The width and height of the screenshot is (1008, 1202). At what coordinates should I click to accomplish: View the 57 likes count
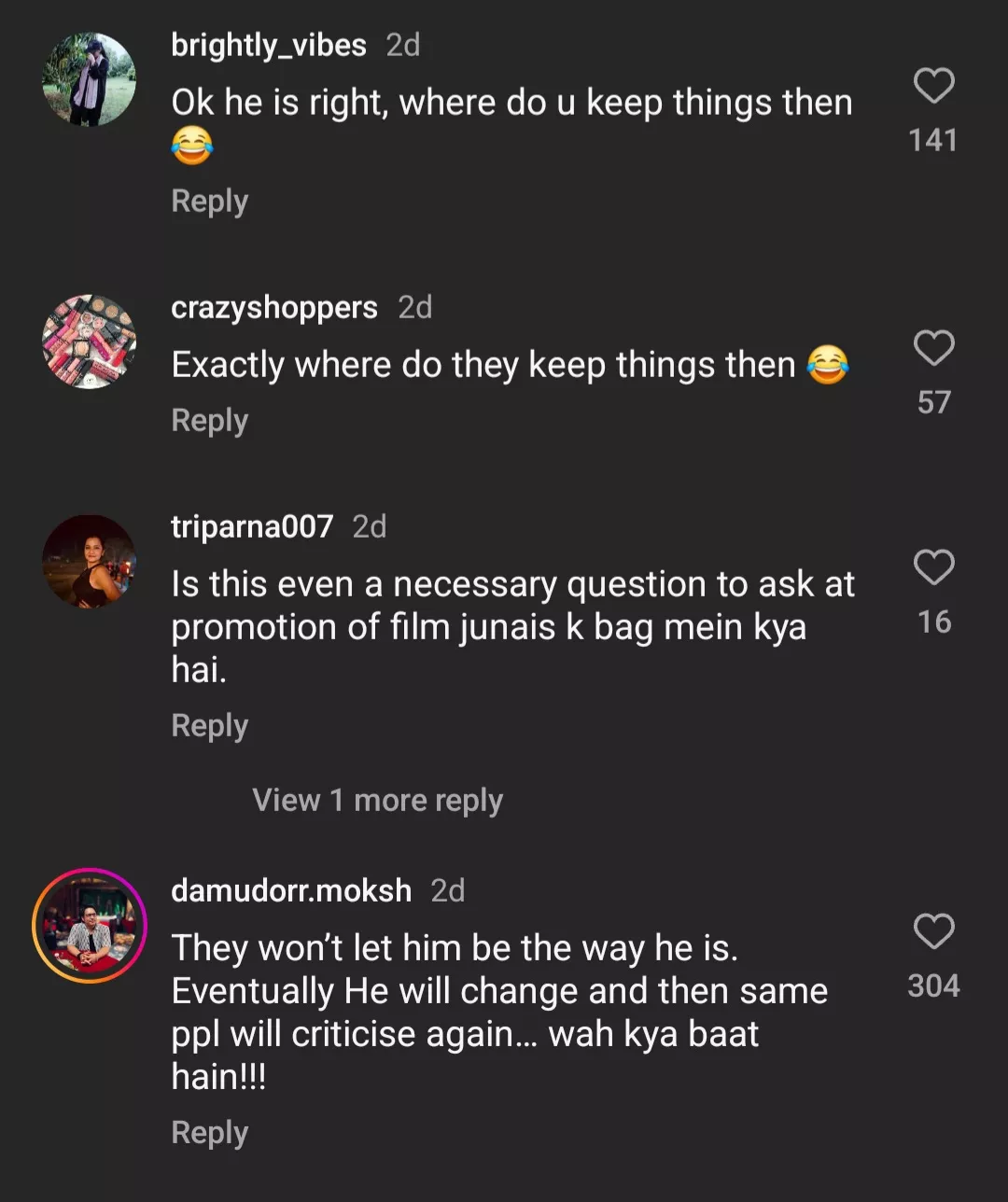933,402
